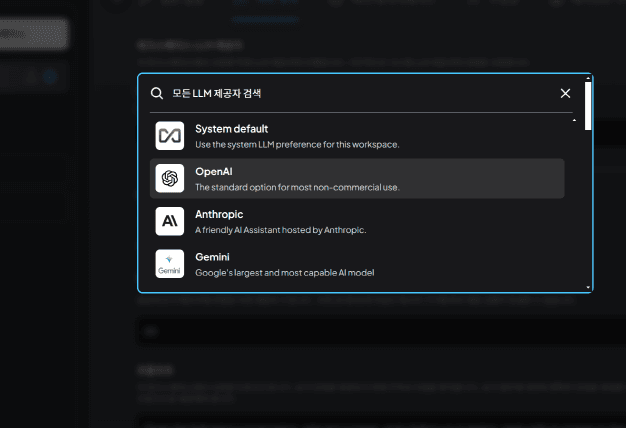
Task: Choose Anthropic from the provider list
Action: pyautogui.click(x=357, y=221)
